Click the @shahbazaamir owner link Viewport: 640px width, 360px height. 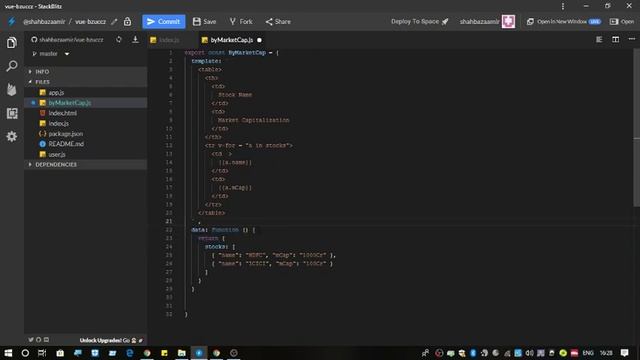point(44,22)
